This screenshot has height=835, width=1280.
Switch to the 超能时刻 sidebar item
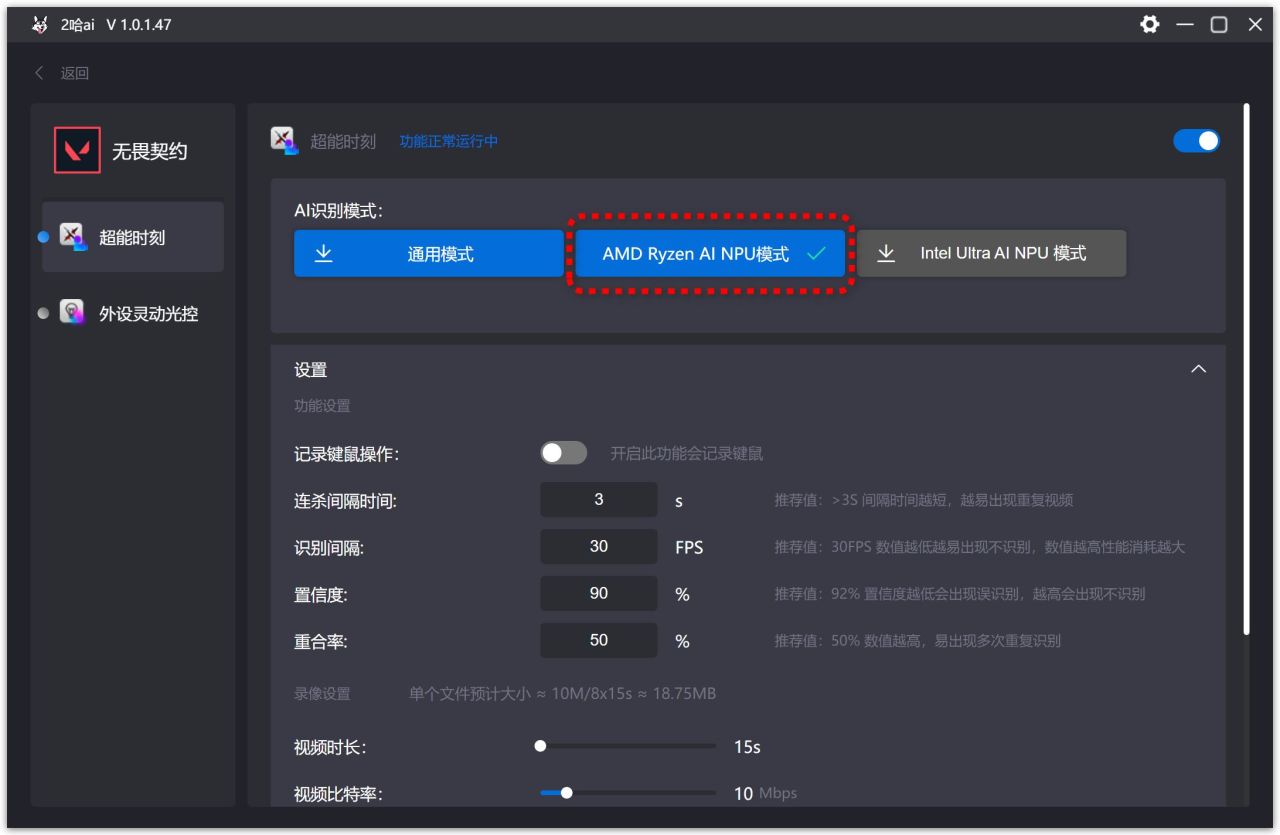click(x=133, y=237)
